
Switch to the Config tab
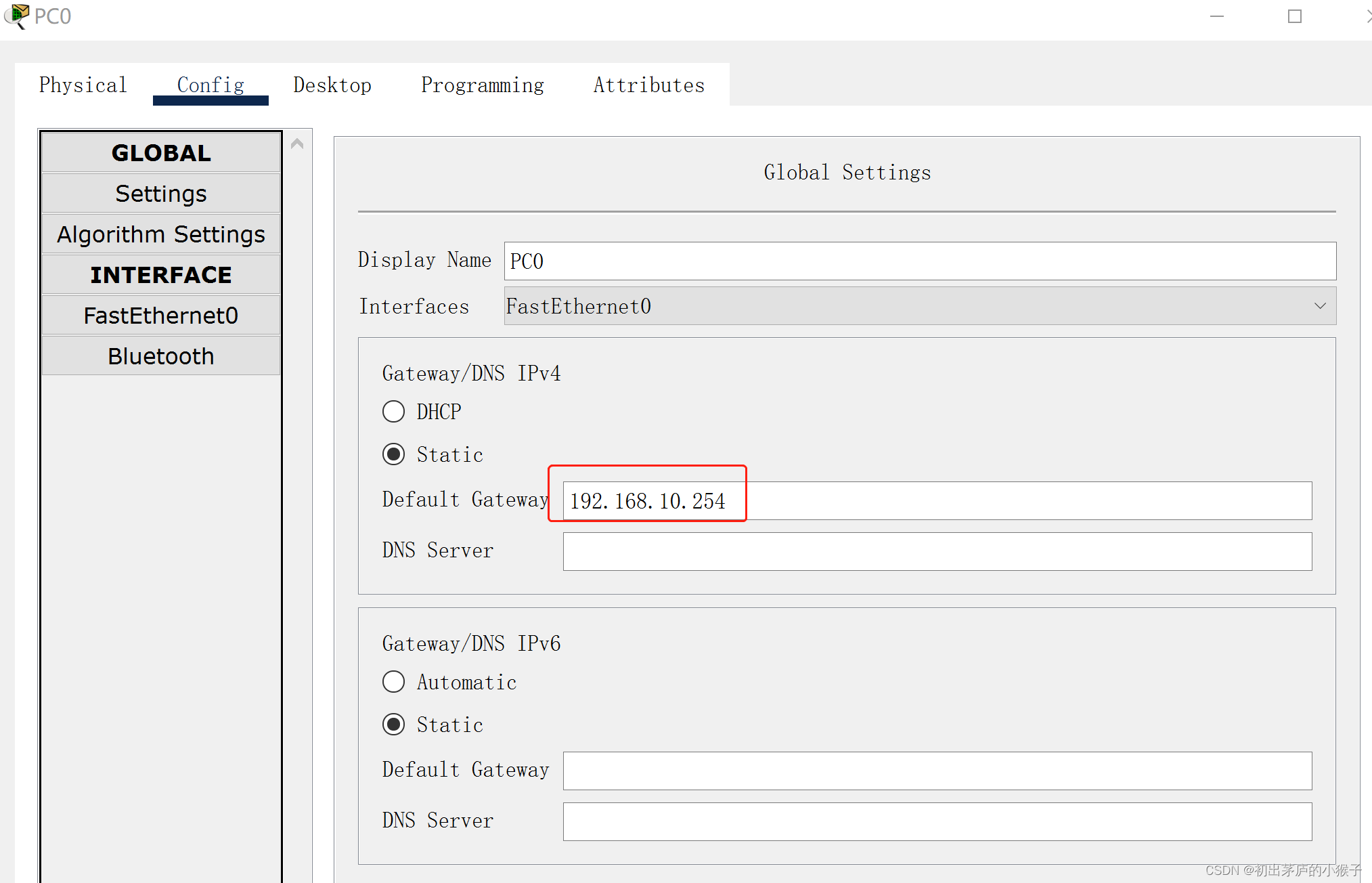211,85
